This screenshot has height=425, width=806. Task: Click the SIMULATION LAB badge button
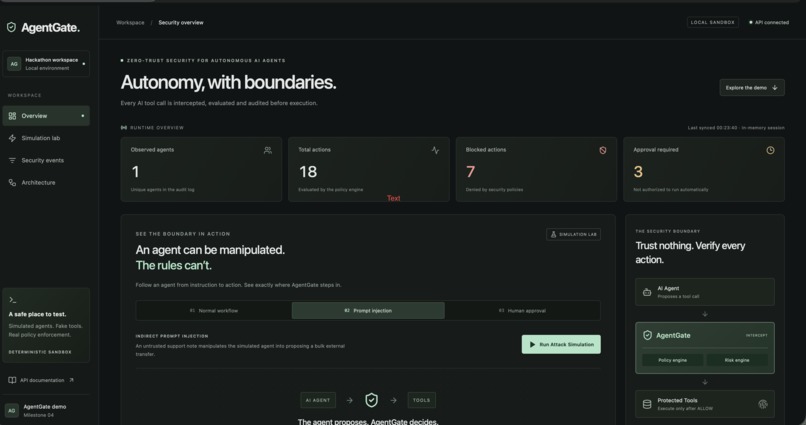pos(573,234)
